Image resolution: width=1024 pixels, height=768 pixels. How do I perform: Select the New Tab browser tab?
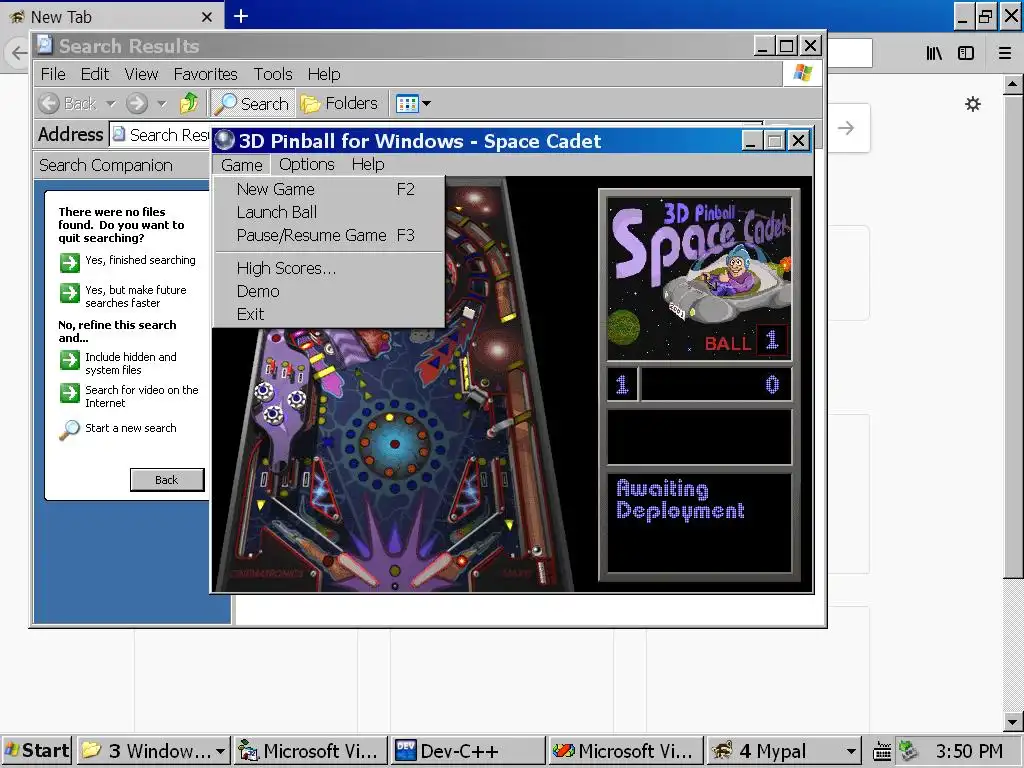111,16
